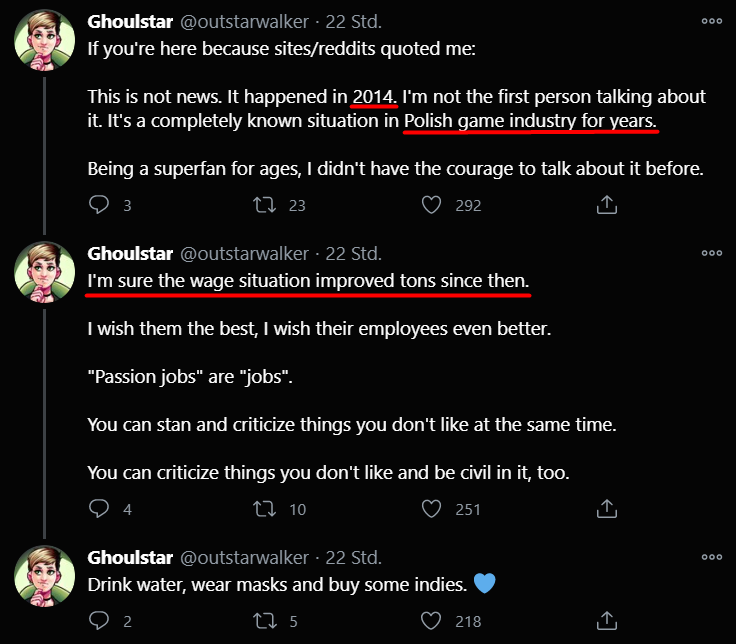Retweet the tweet with 23 retweets
Image resolution: width=736 pixels, height=644 pixels.
click(265, 204)
